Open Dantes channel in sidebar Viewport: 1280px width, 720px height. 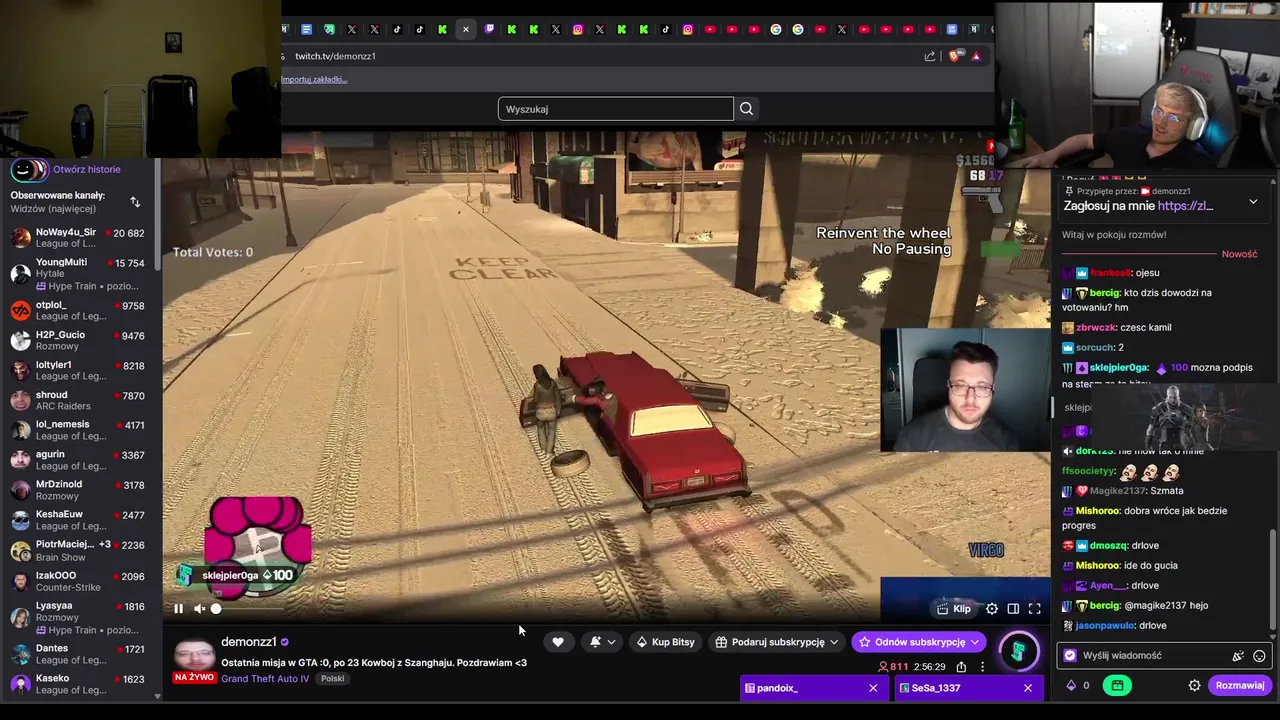80,654
